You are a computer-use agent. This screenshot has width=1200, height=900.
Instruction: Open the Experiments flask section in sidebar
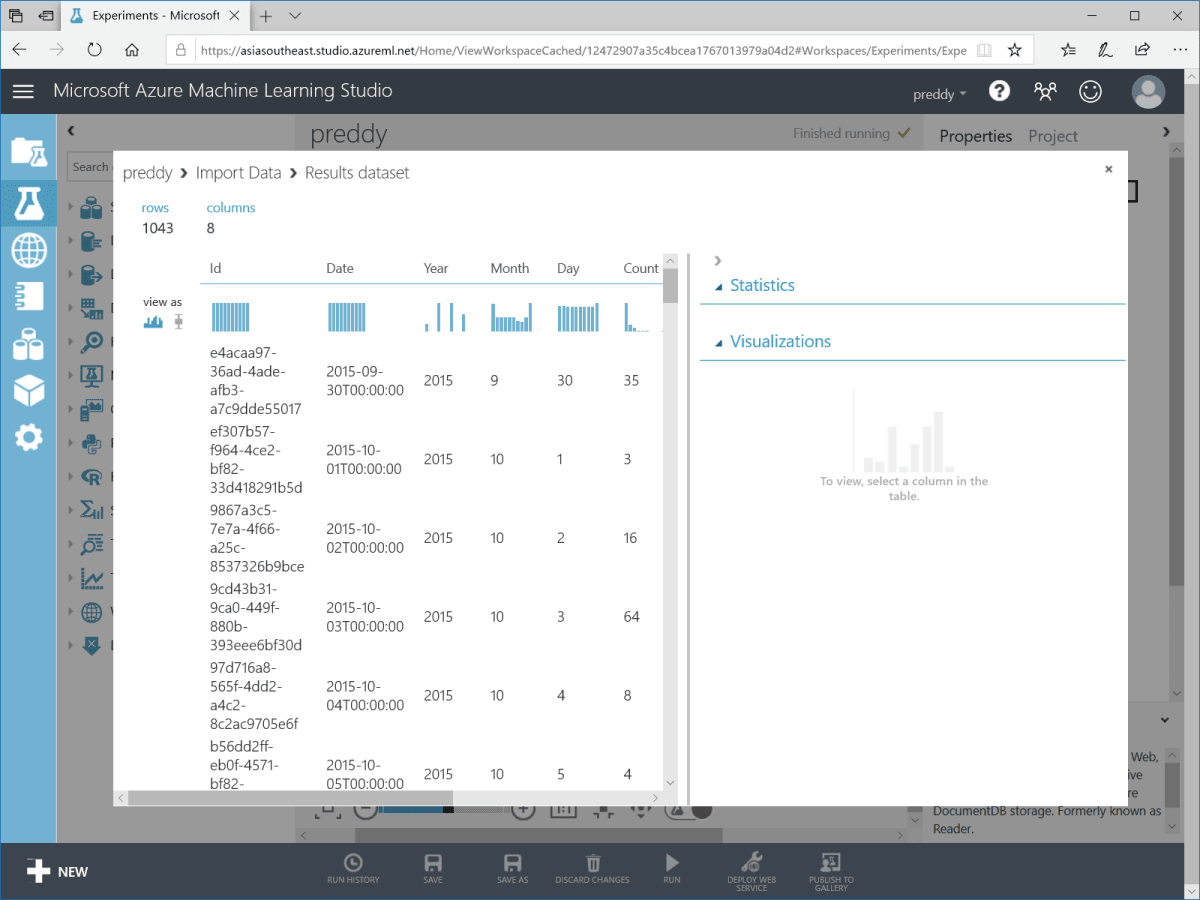[x=28, y=202]
